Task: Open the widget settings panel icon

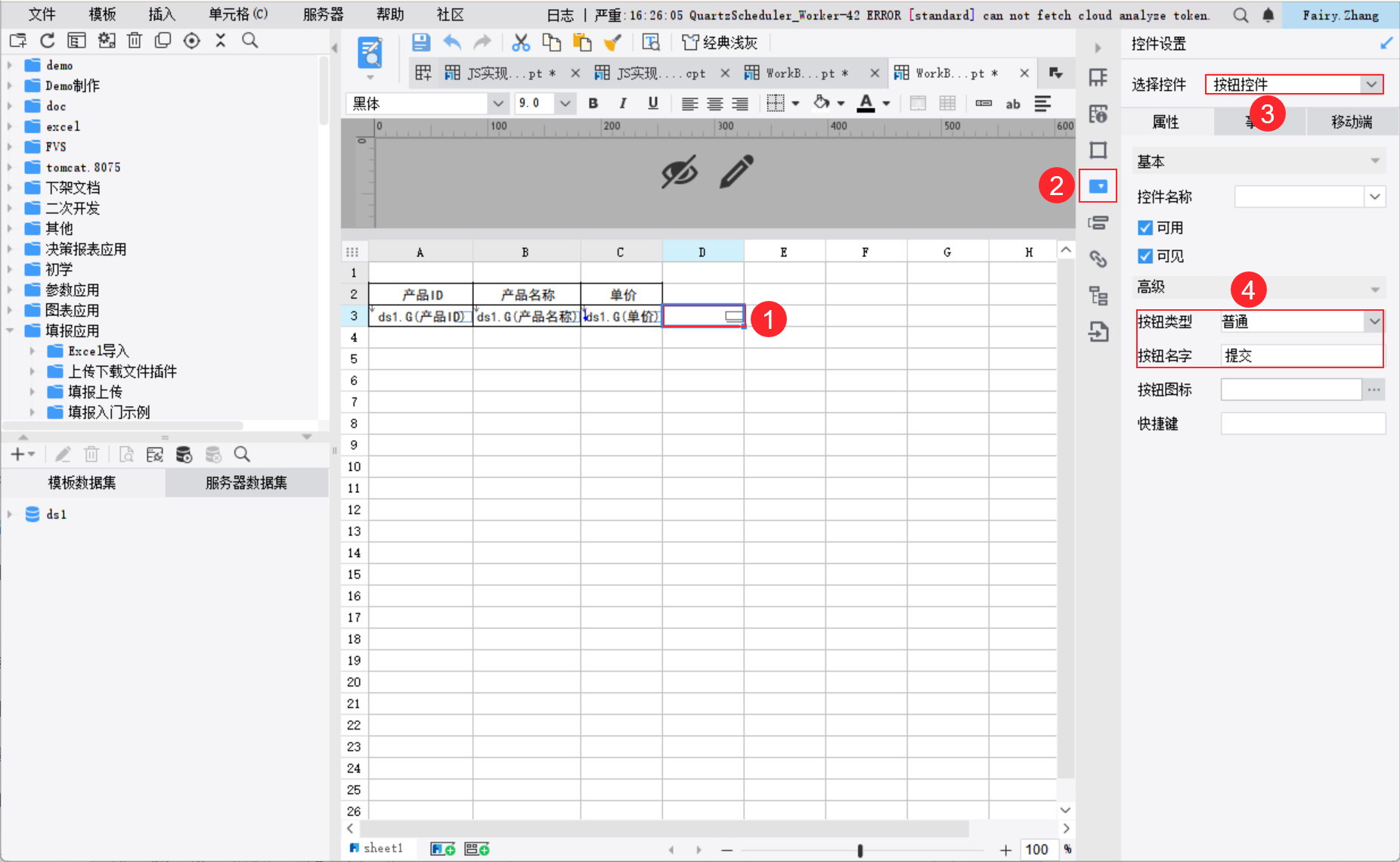Action: (1098, 186)
